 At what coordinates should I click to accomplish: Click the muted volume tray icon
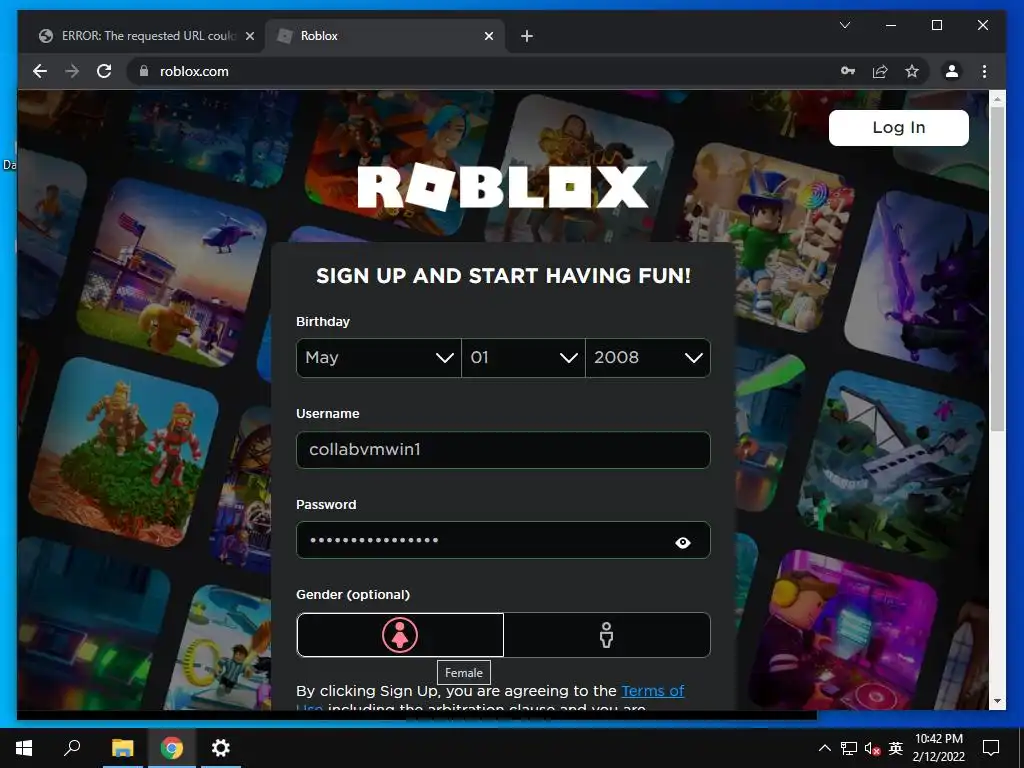tap(872, 748)
